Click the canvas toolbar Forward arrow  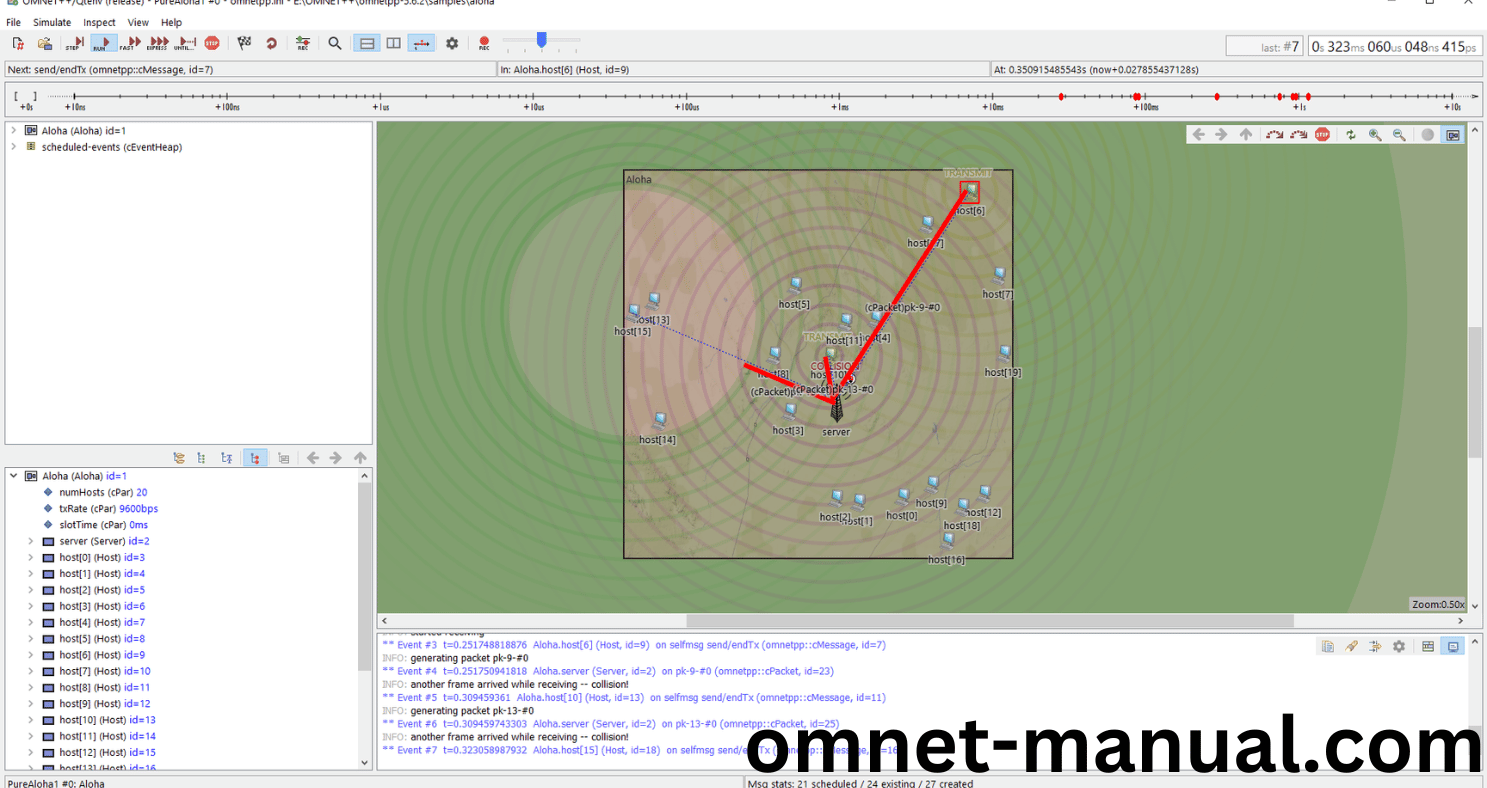[1221, 134]
